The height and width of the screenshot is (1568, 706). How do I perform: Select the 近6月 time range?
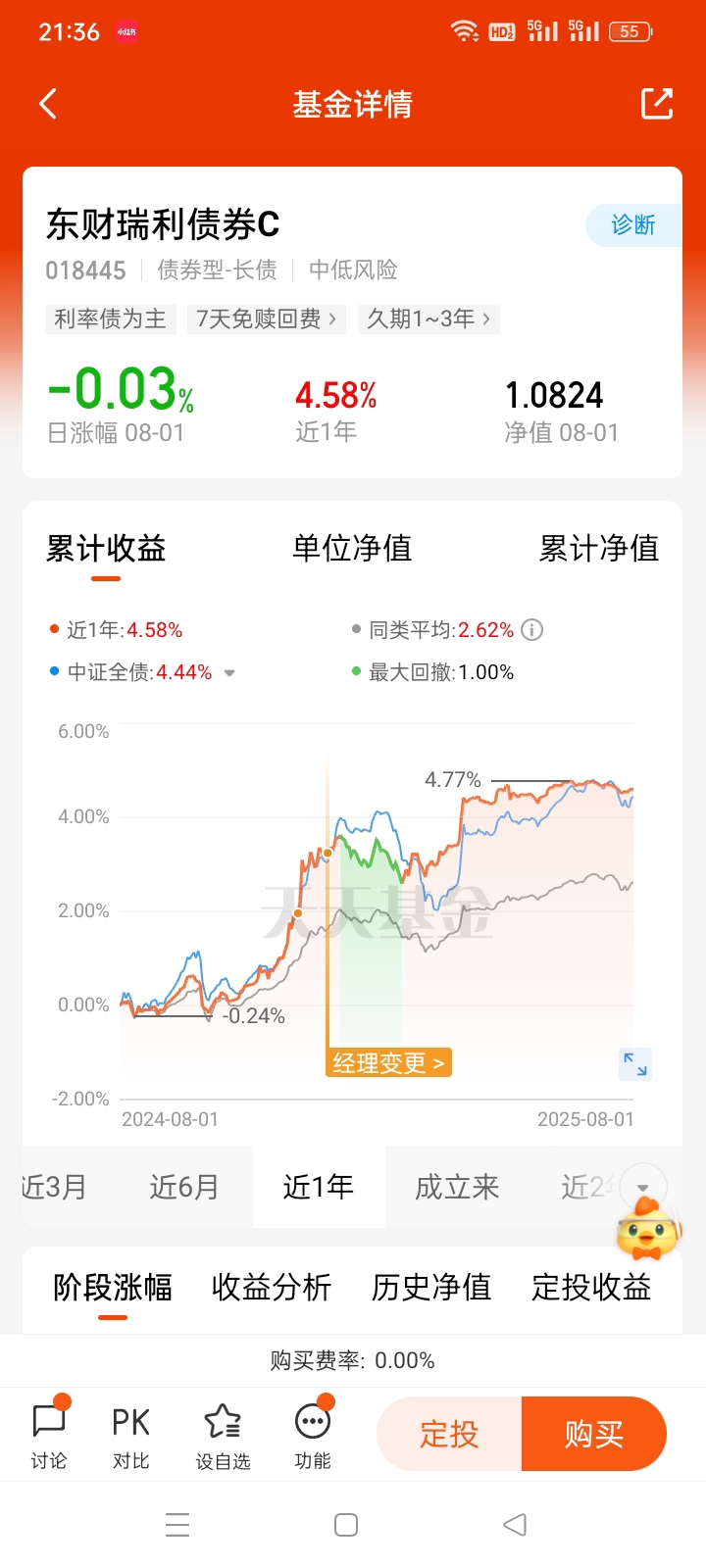click(x=184, y=1187)
